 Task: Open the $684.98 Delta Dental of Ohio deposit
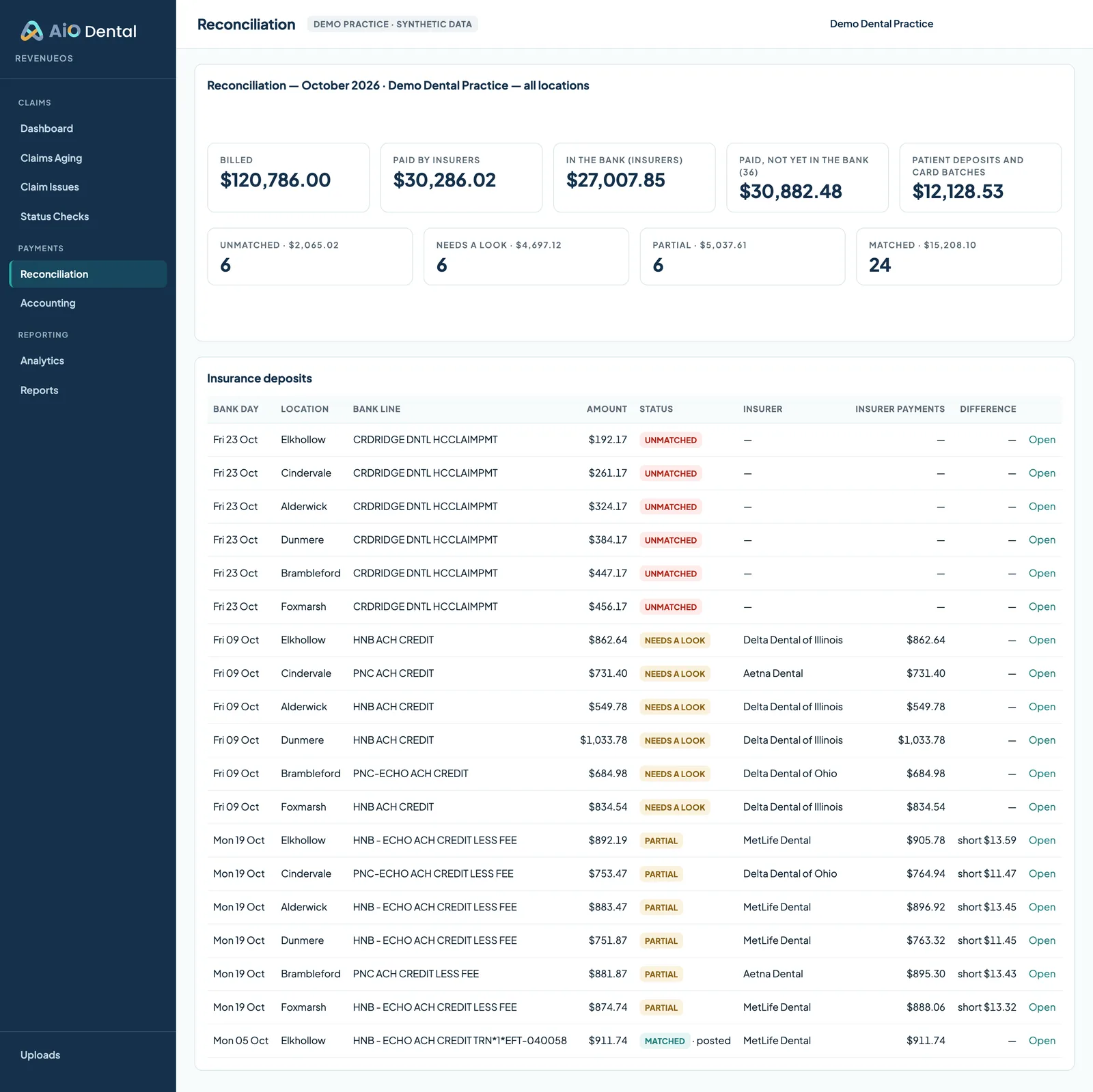click(x=1042, y=774)
